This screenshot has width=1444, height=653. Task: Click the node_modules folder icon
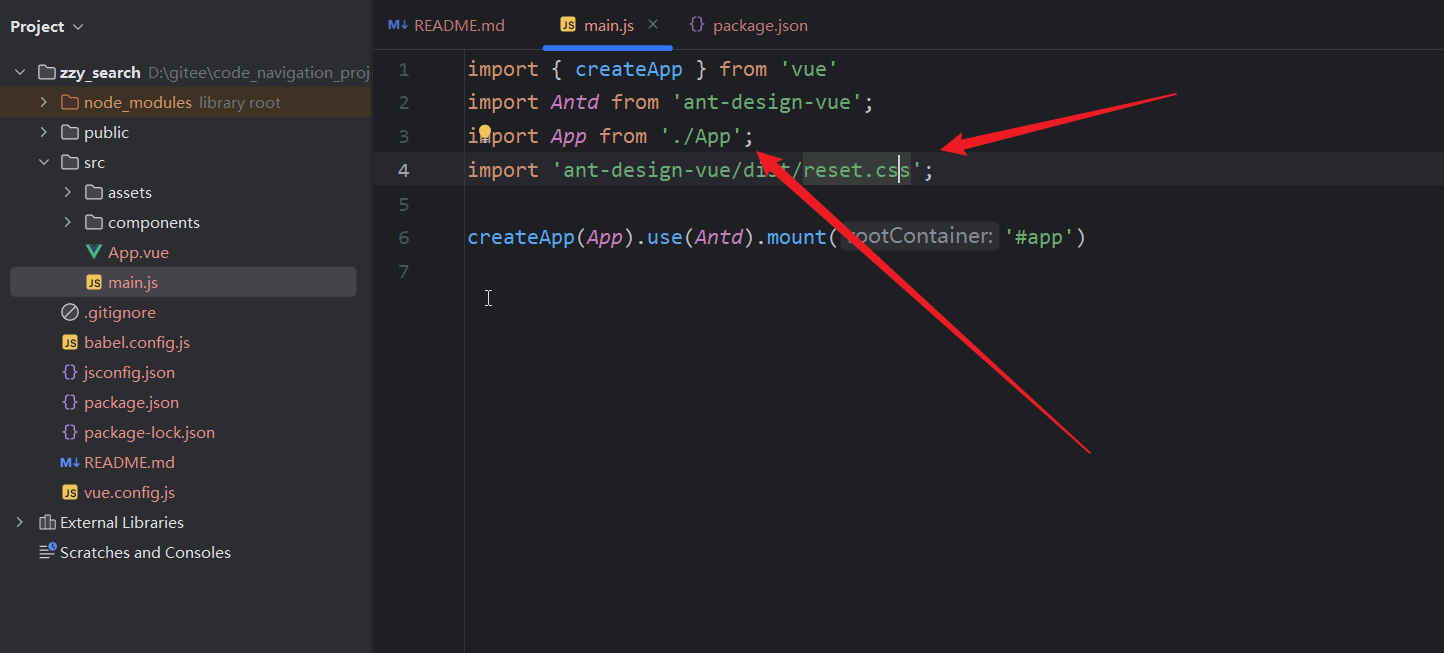pos(70,102)
